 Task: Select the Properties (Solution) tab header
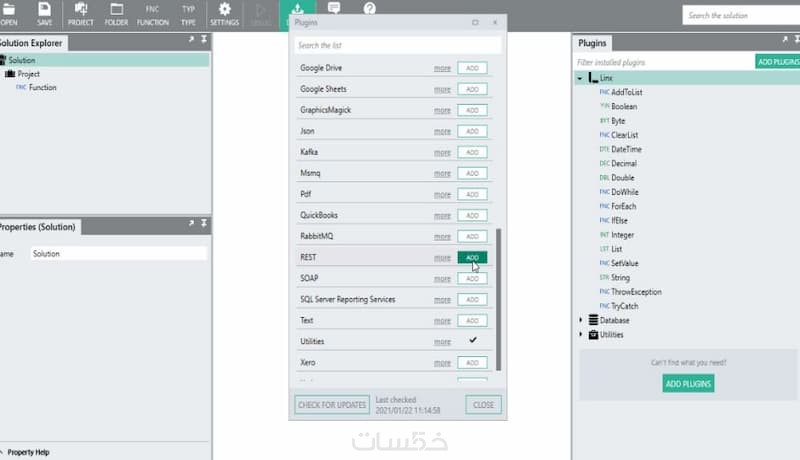(39, 227)
